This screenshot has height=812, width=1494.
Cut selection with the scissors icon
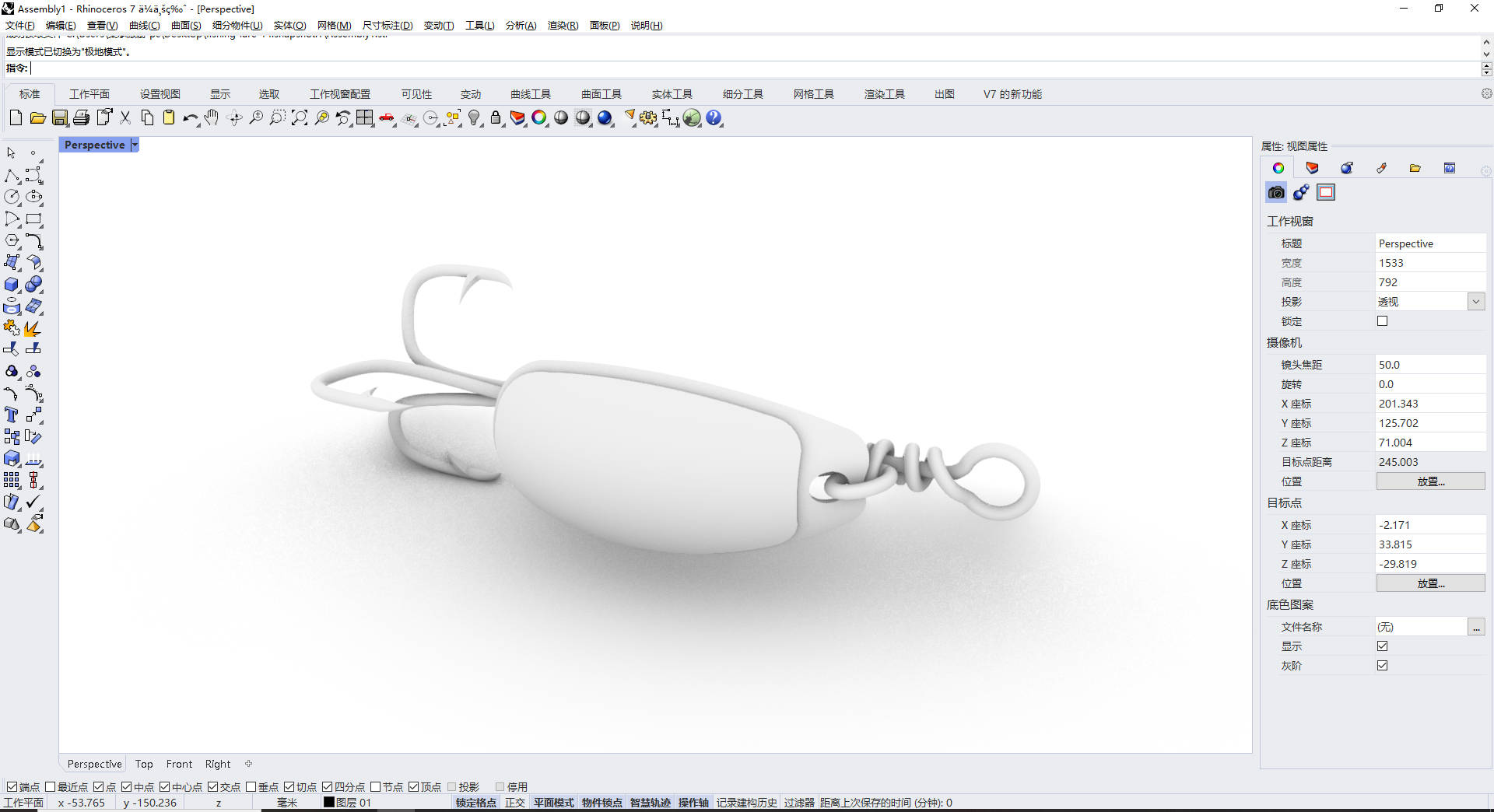coord(125,118)
